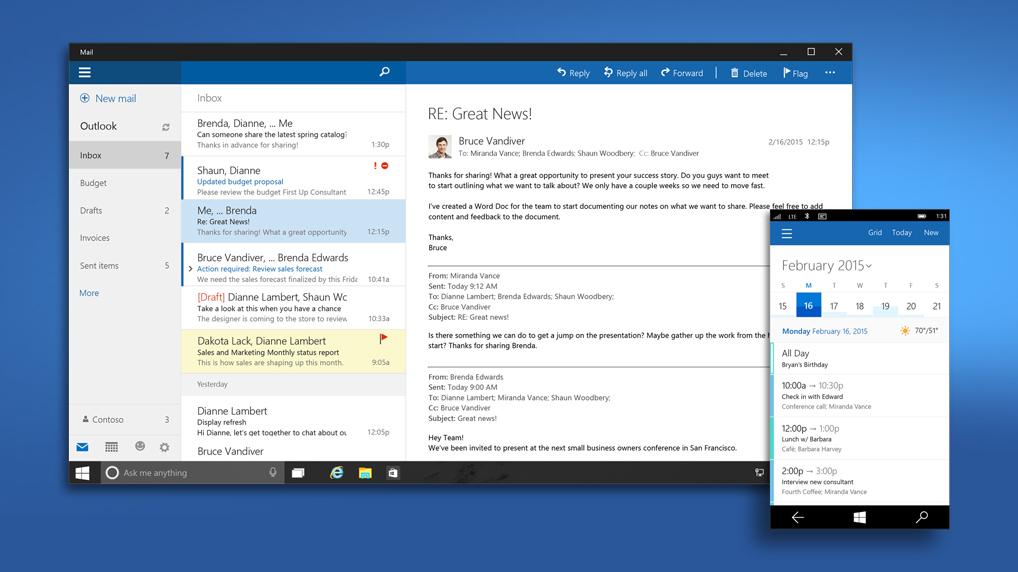
Task: Delete the current email
Action: [749, 73]
